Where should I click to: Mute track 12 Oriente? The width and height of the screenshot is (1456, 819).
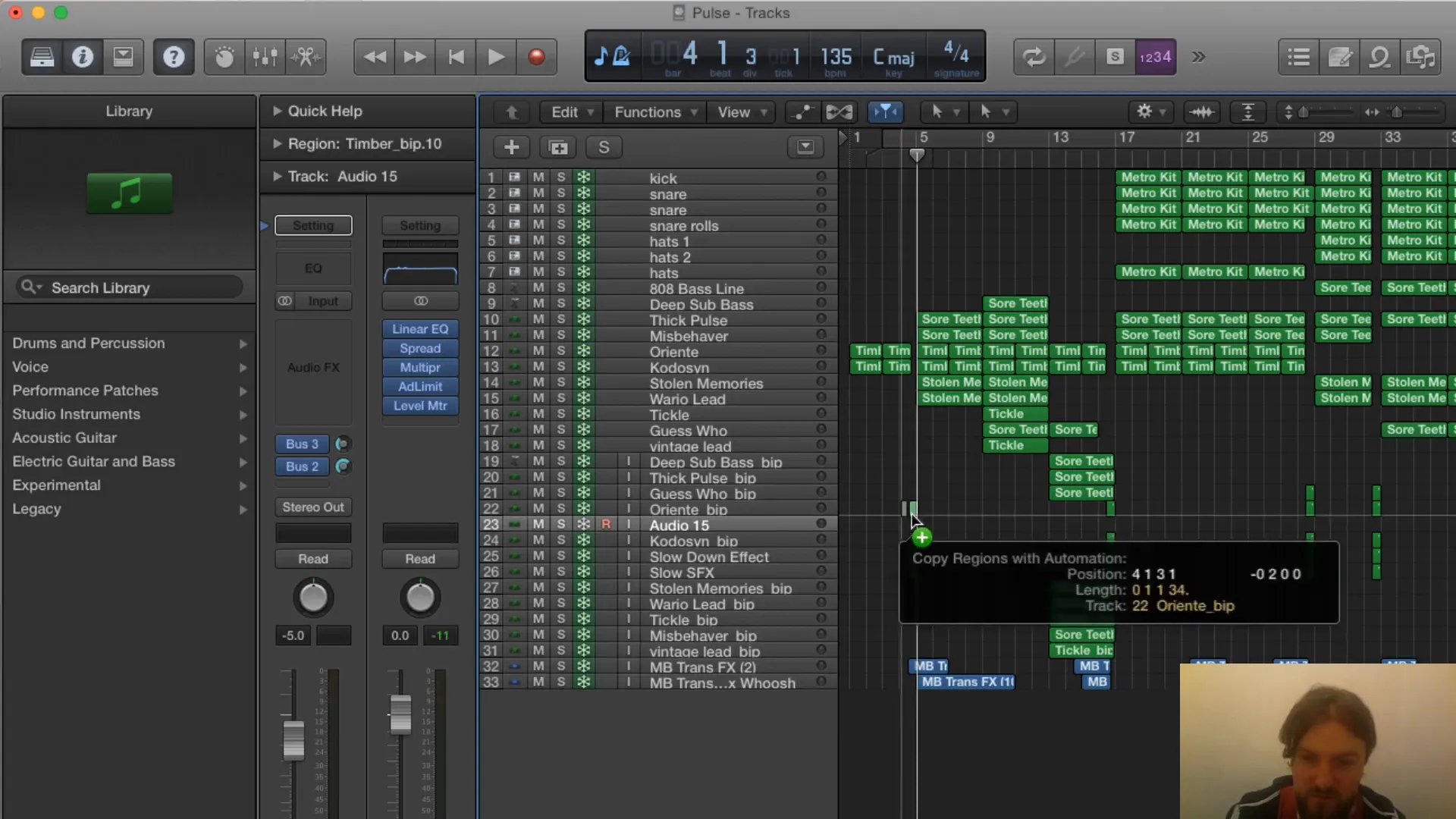click(x=538, y=352)
